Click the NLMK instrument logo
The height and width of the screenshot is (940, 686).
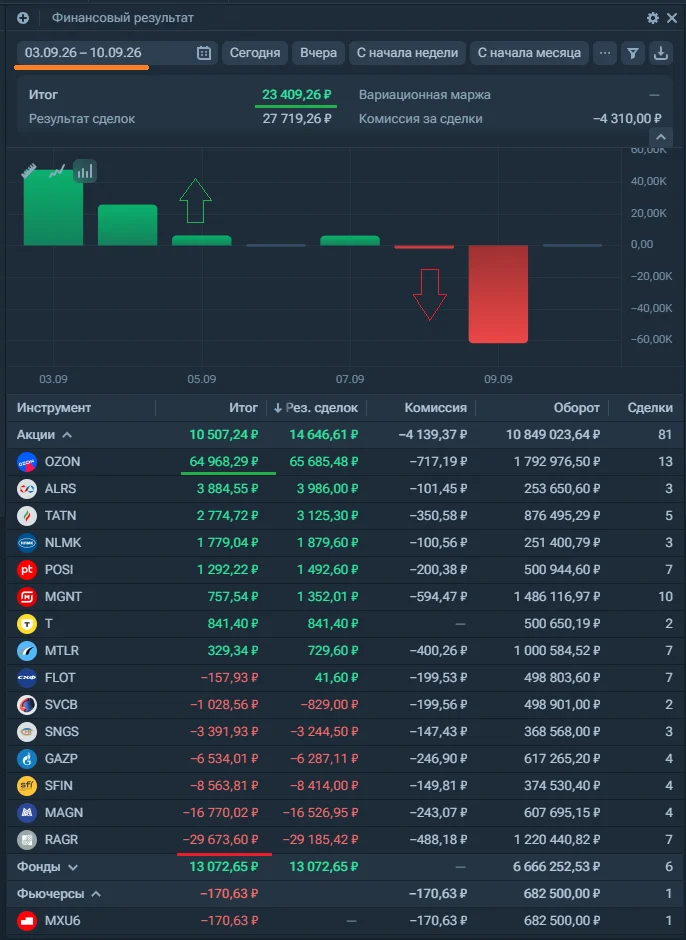point(27,543)
